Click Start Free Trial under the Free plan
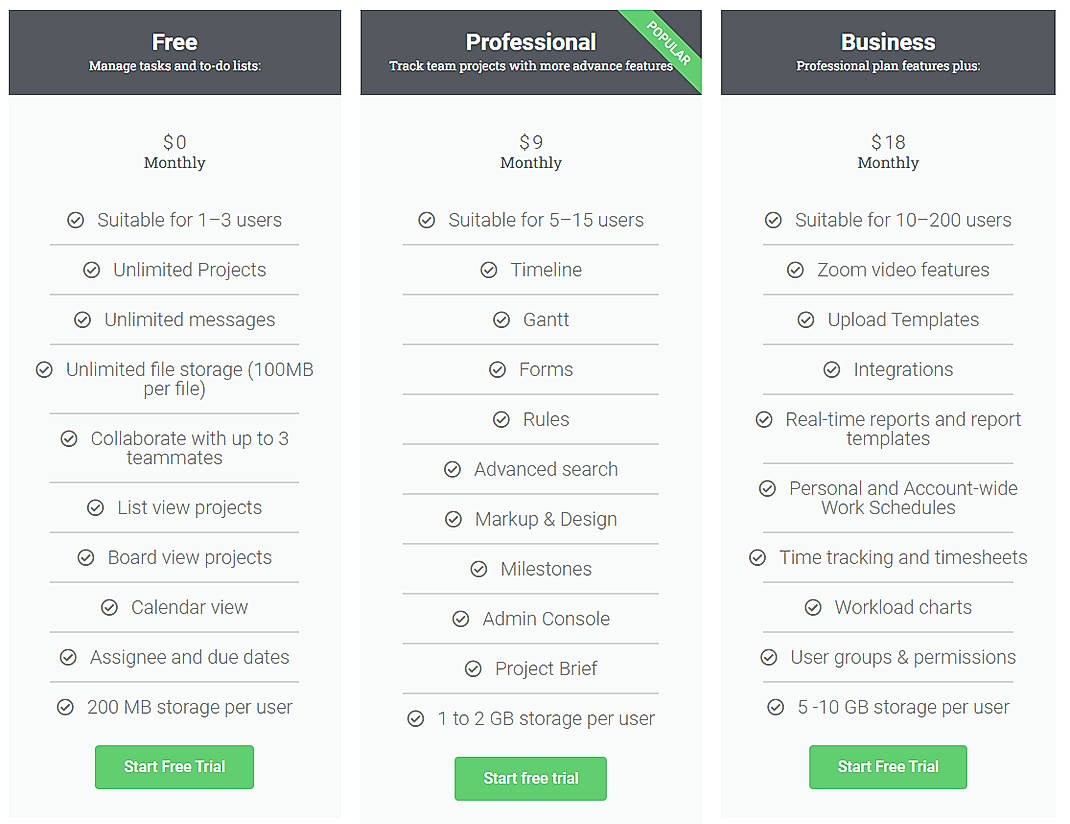 (x=174, y=767)
